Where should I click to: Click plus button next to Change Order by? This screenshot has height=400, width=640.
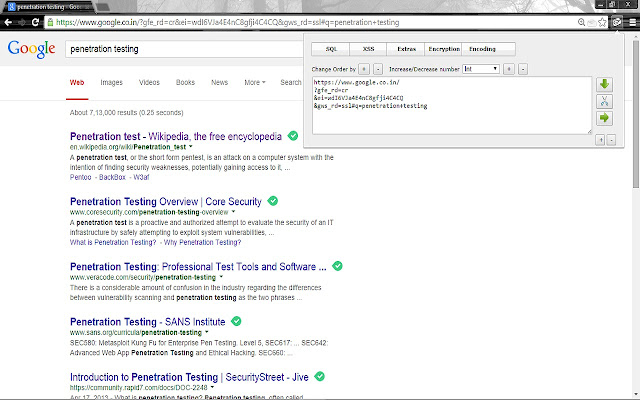364,69
